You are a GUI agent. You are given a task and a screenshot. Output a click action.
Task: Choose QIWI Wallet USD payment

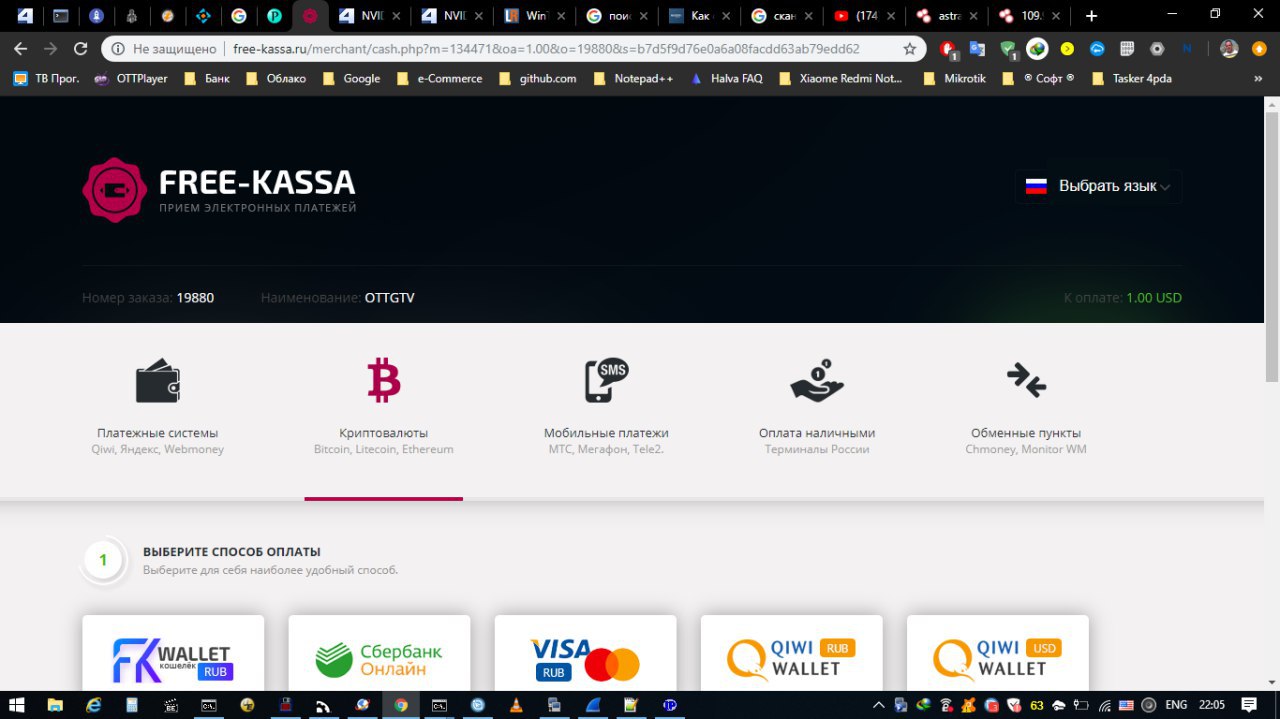click(x=997, y=653)
